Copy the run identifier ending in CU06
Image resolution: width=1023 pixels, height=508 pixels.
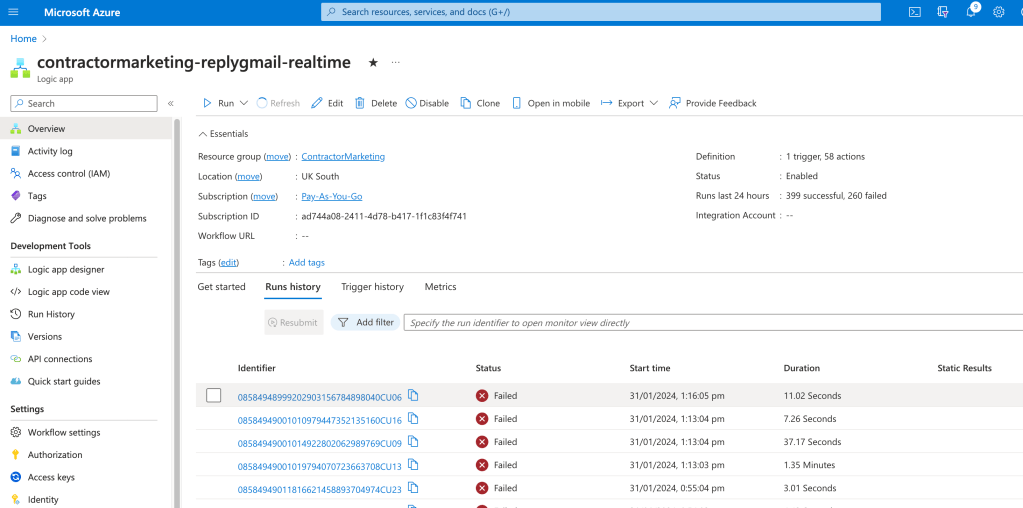coord(412,395)
